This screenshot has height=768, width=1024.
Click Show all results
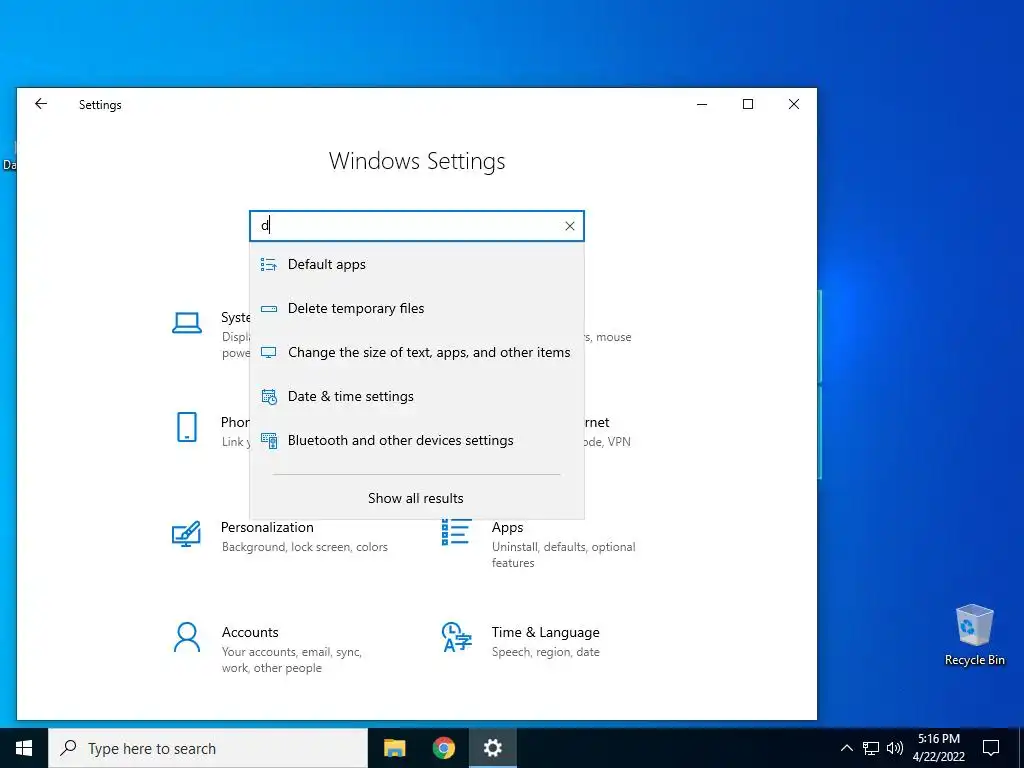(416, 498)
